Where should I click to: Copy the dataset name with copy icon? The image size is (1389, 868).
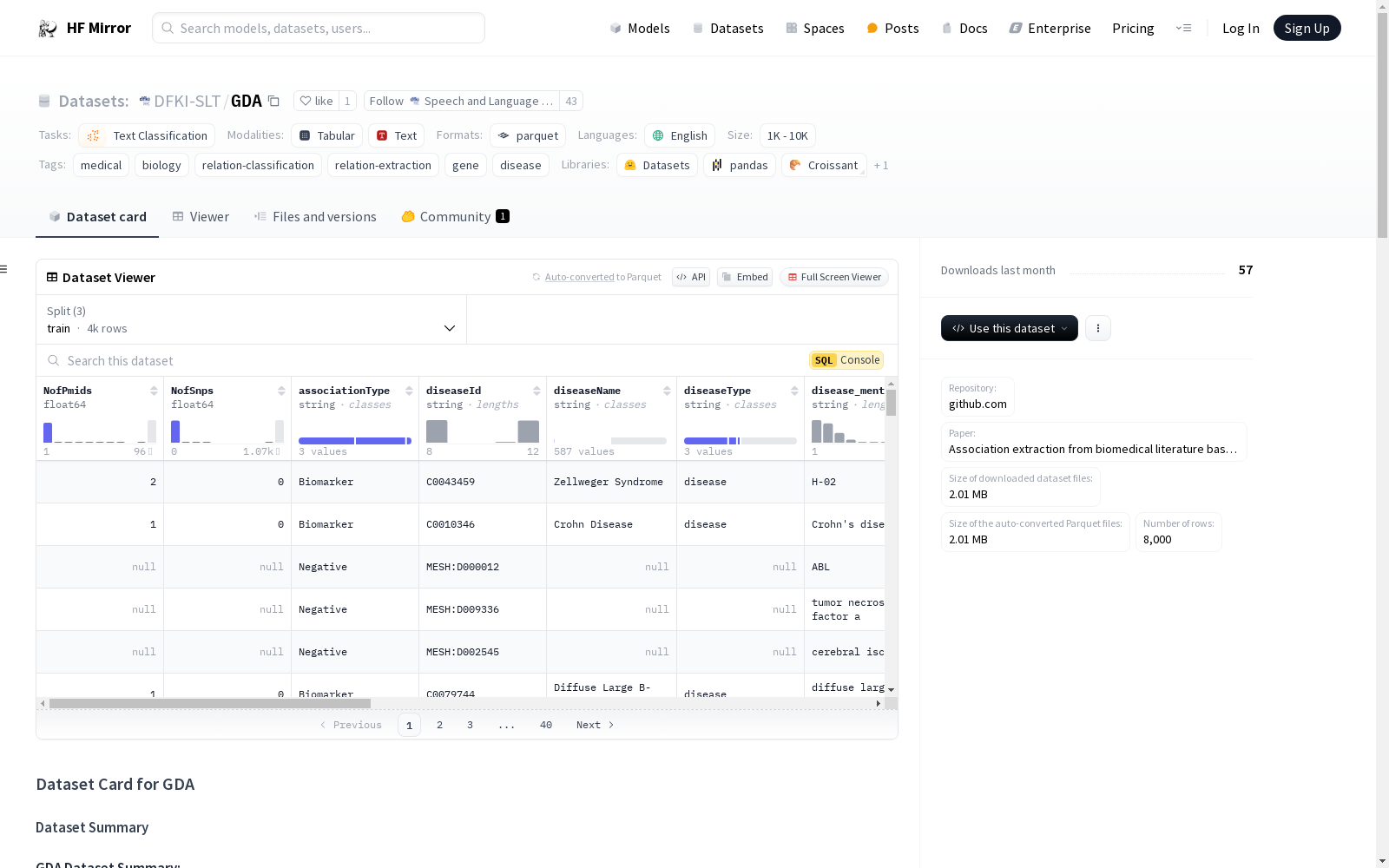coord(273,102)
